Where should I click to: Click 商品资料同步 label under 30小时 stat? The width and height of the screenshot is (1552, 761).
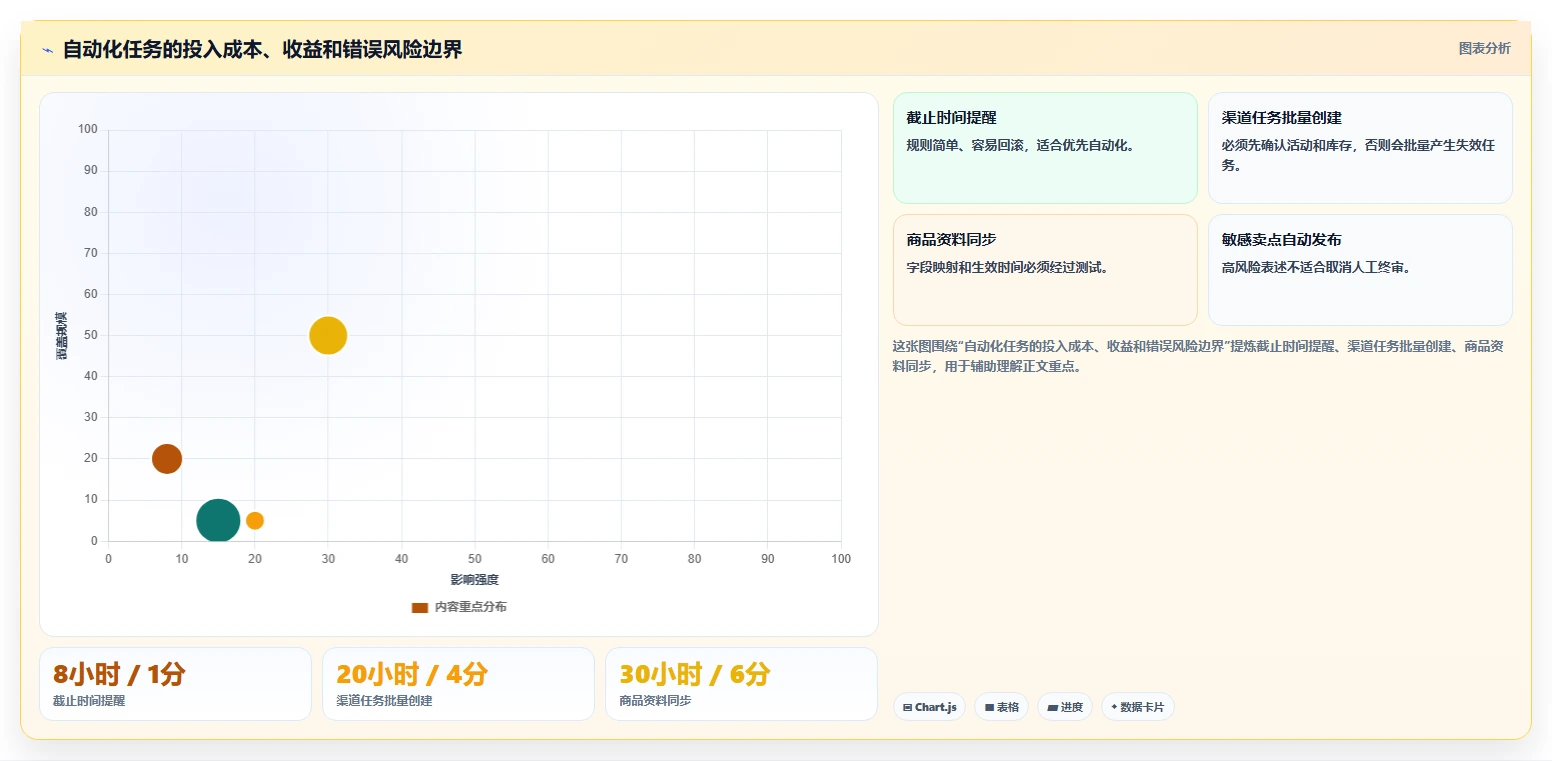pyautogui.click(x=655, y=701)
